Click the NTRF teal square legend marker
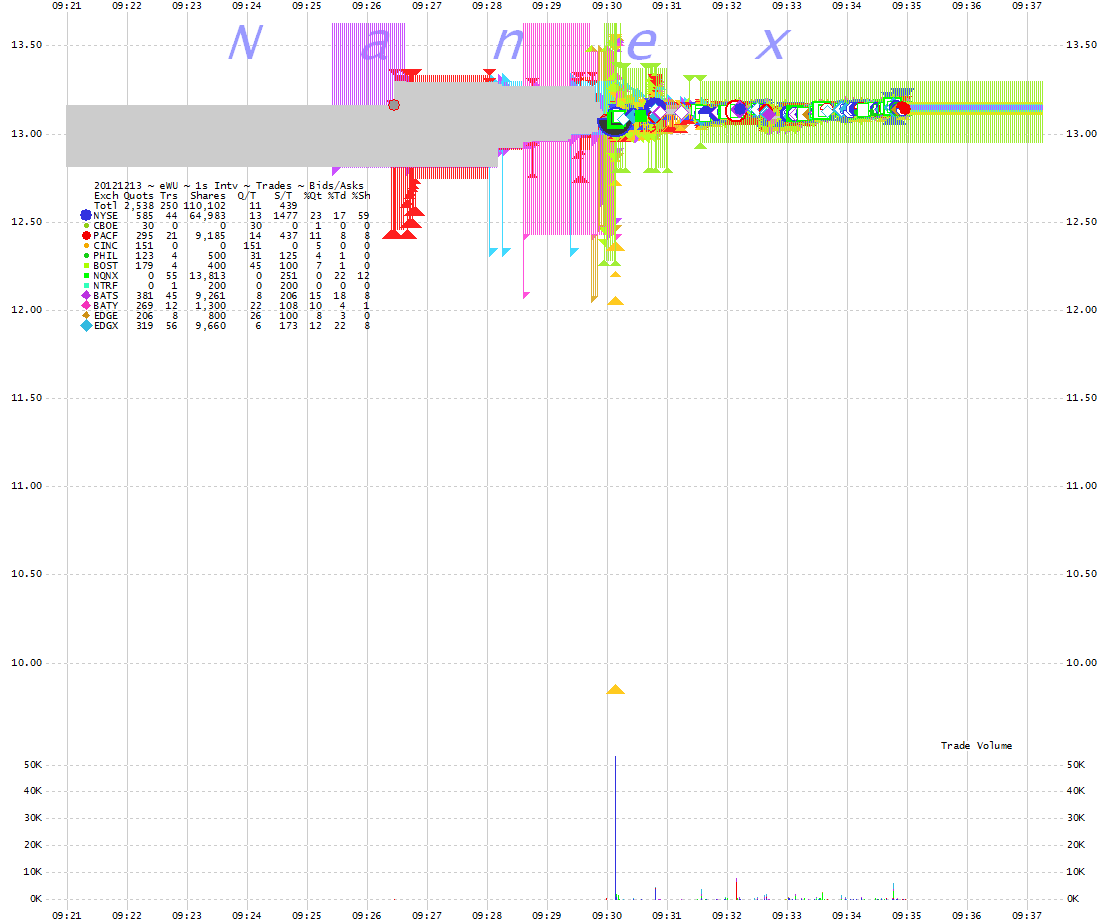 pos(86,286)
